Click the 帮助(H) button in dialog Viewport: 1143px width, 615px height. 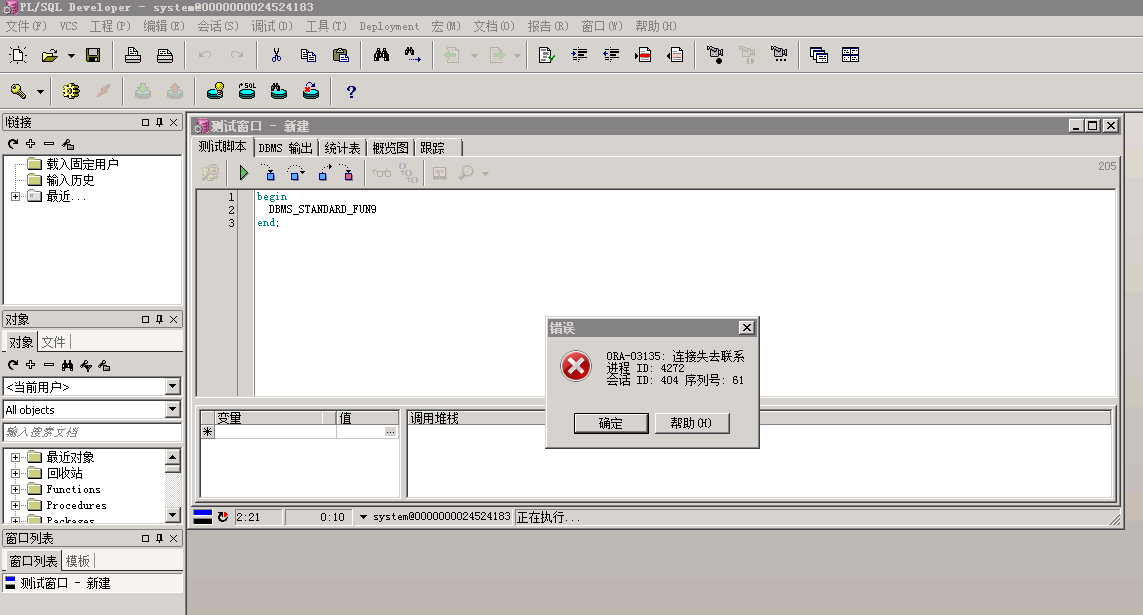[x=692, y=423]
